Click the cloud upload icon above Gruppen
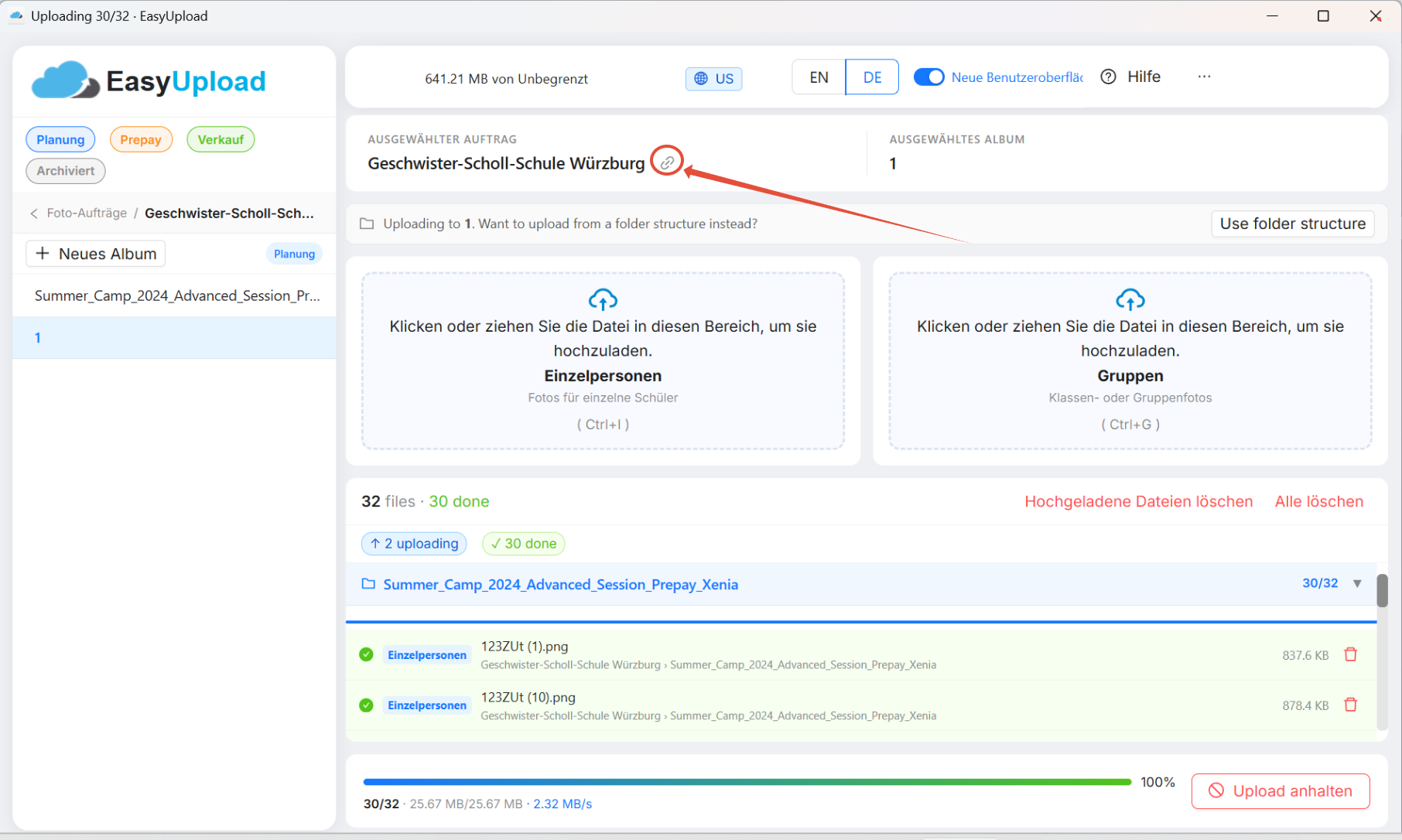The width and height of the screenshot is (1402, 840). point(1130,299)
